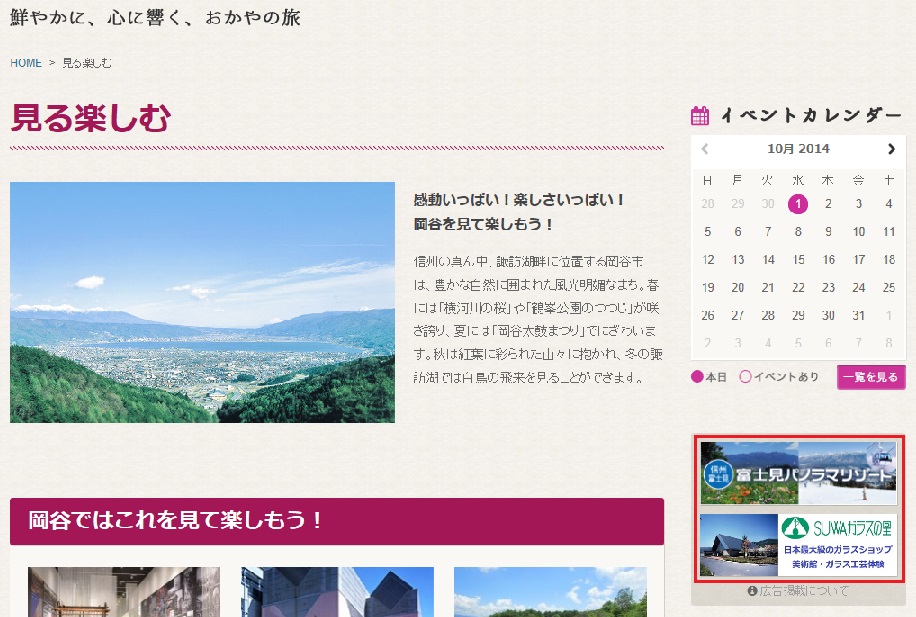Click the 10月 2014 month header

click(798, 149)
